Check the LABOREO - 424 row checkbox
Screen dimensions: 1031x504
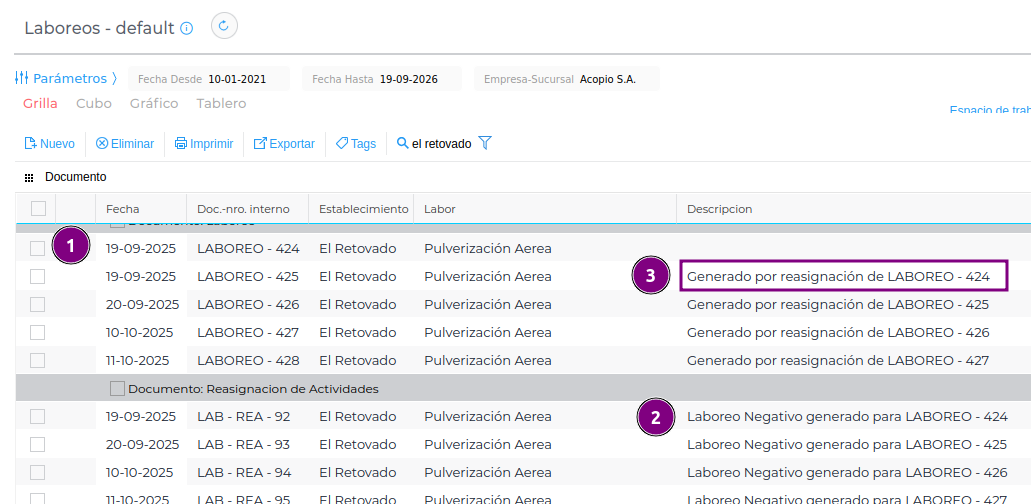tap(37, 248)
